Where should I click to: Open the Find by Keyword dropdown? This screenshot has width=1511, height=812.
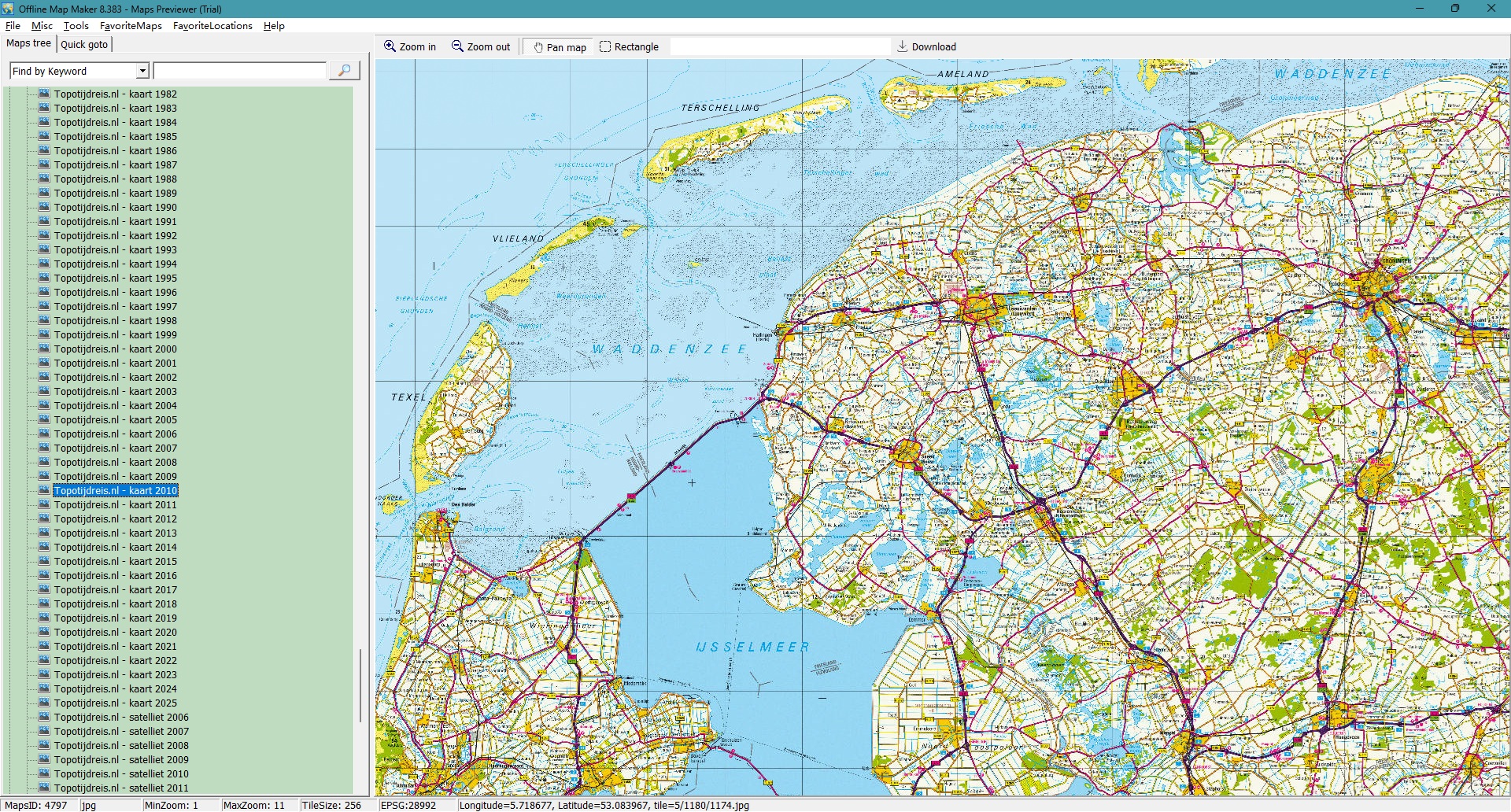pyautogui.click(x=142, y=71)
